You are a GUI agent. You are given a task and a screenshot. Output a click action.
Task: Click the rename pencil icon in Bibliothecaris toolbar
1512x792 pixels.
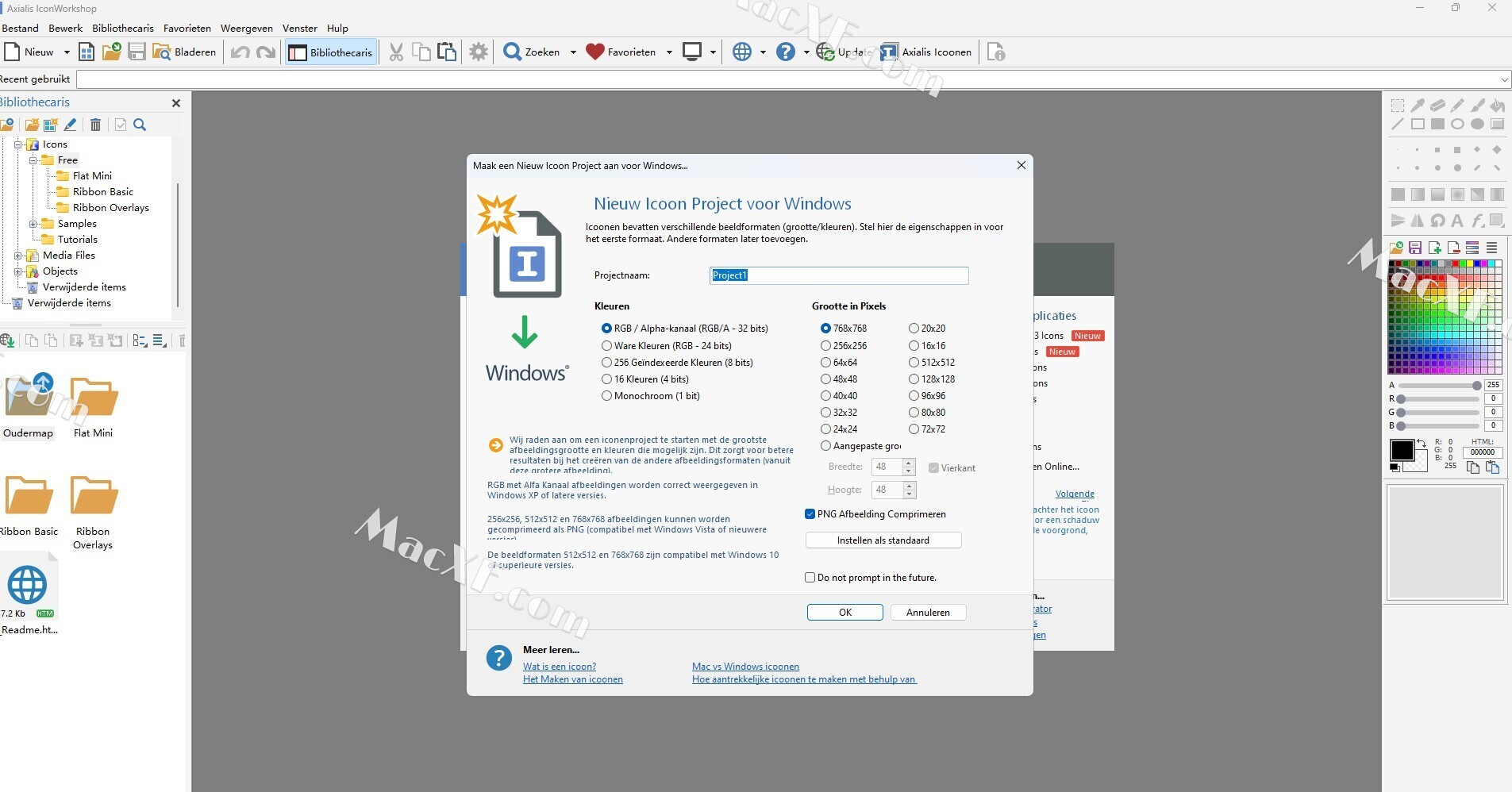click(x=71, y=125)
